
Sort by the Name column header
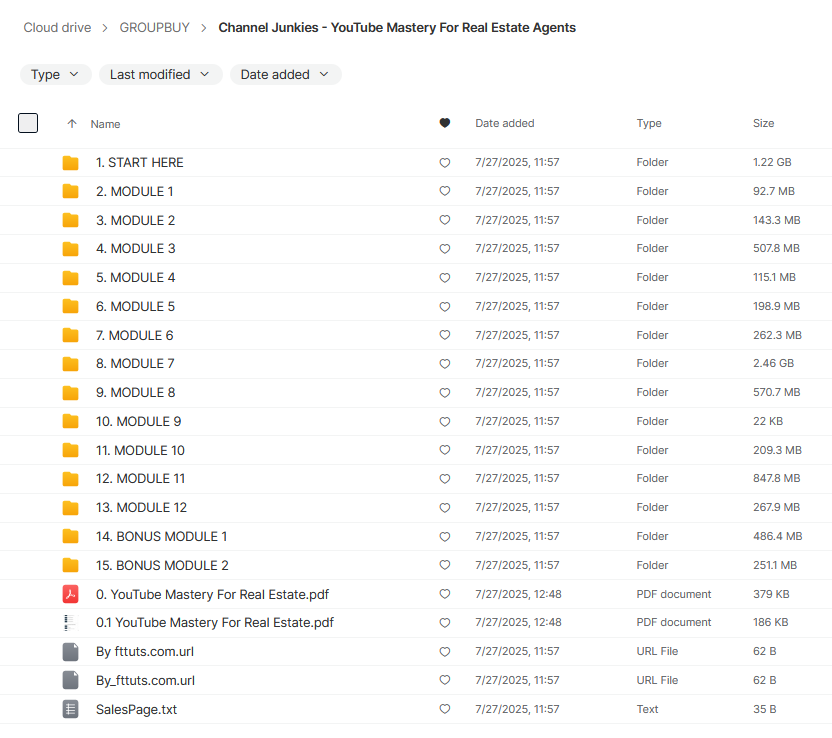click(x=105, y=124)
